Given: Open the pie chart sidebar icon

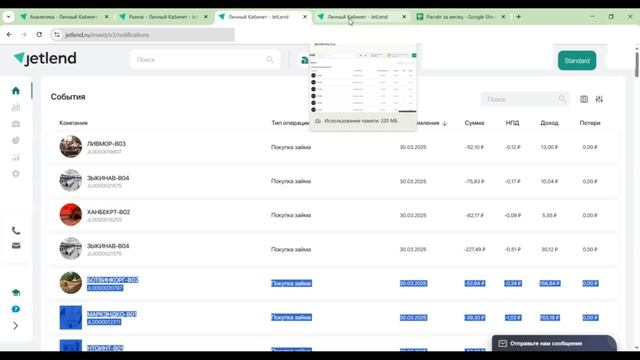Looking at the screenshot, I should [16, 140].
